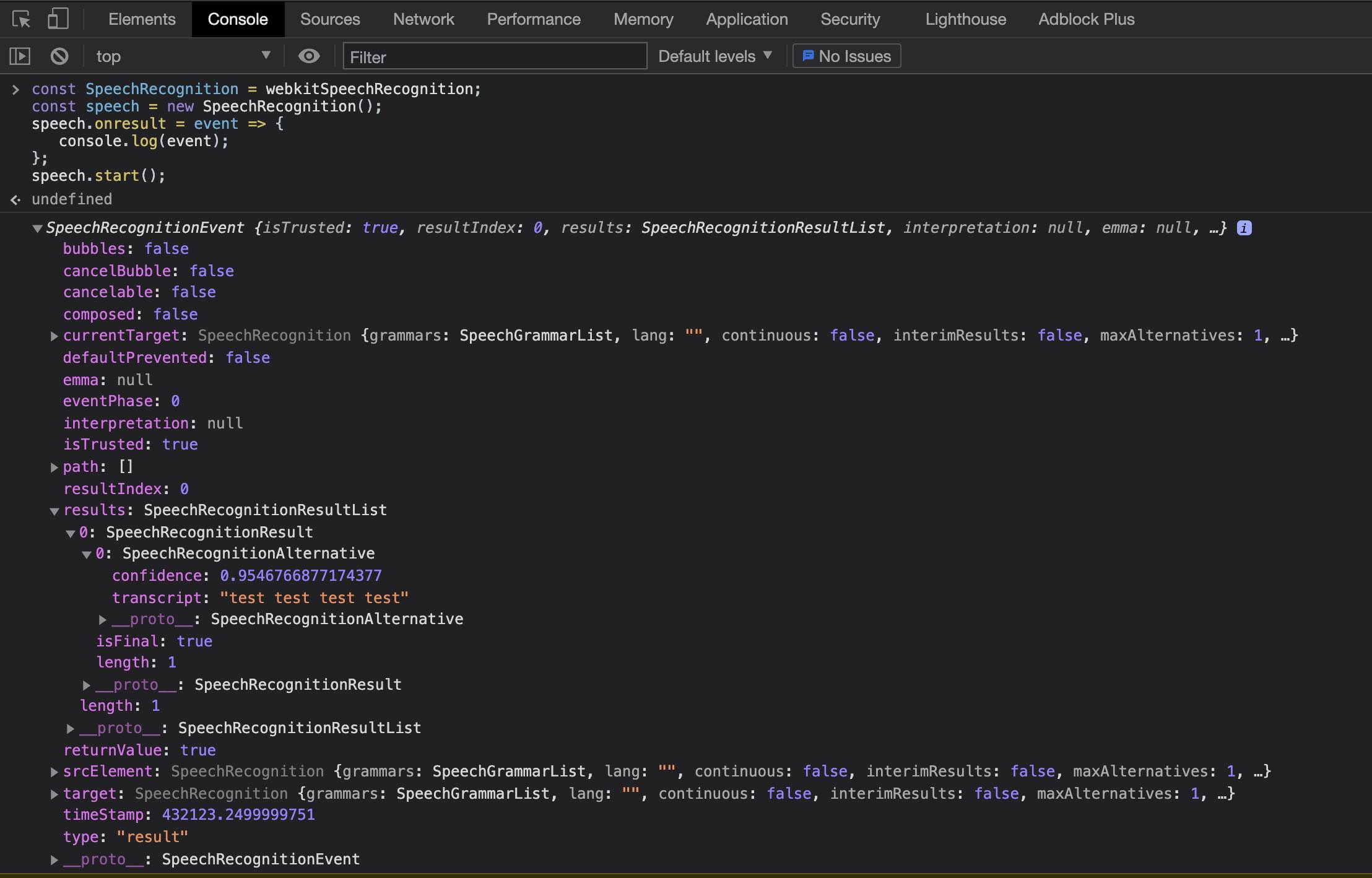Open the Elements panel
The width and height of the screenshot is (1372, 878).
pyautogui.click(x=141, y=19)
